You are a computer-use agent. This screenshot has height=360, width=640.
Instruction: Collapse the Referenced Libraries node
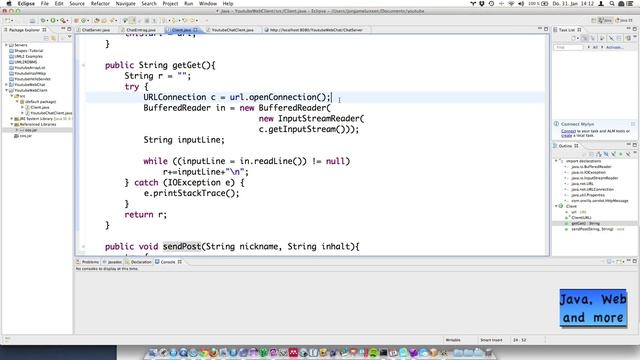click(11, 124)
